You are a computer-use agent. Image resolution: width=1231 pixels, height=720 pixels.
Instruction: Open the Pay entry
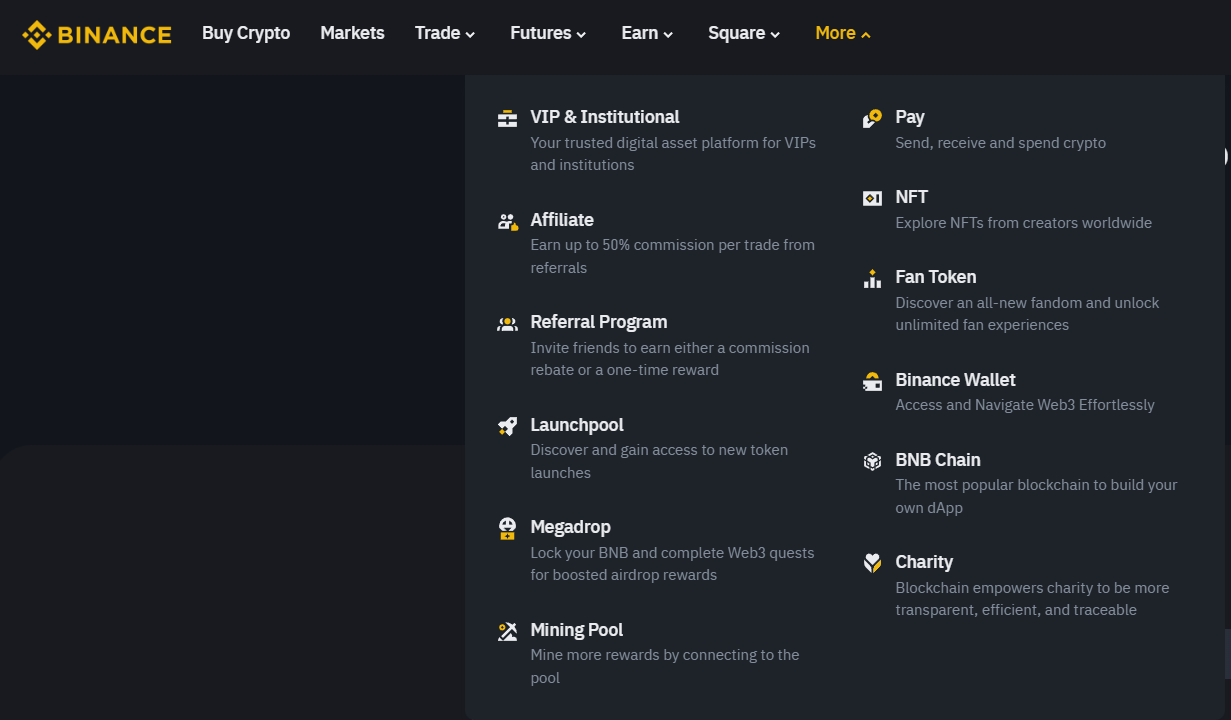click(1023, 129)
